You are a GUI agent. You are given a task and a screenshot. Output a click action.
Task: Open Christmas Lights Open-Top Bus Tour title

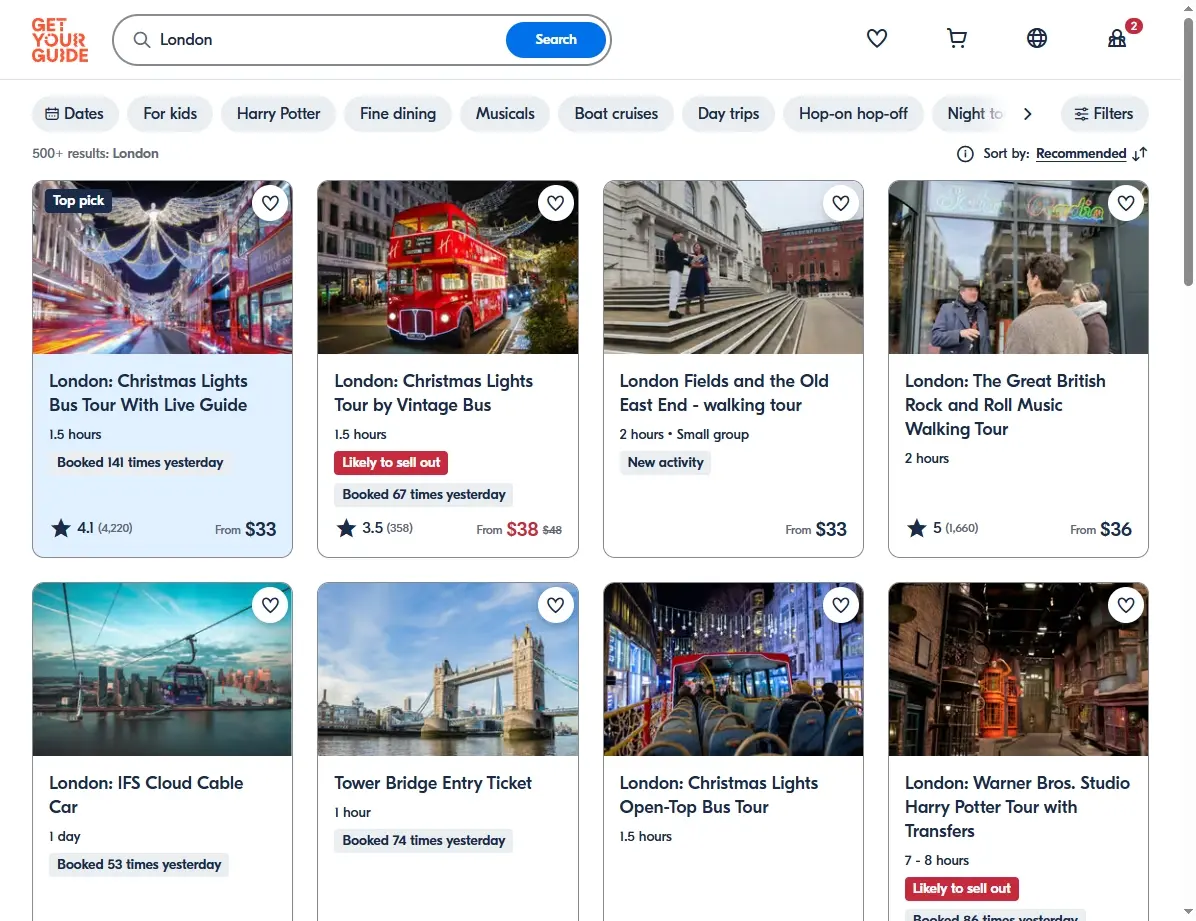click(719, 794)
